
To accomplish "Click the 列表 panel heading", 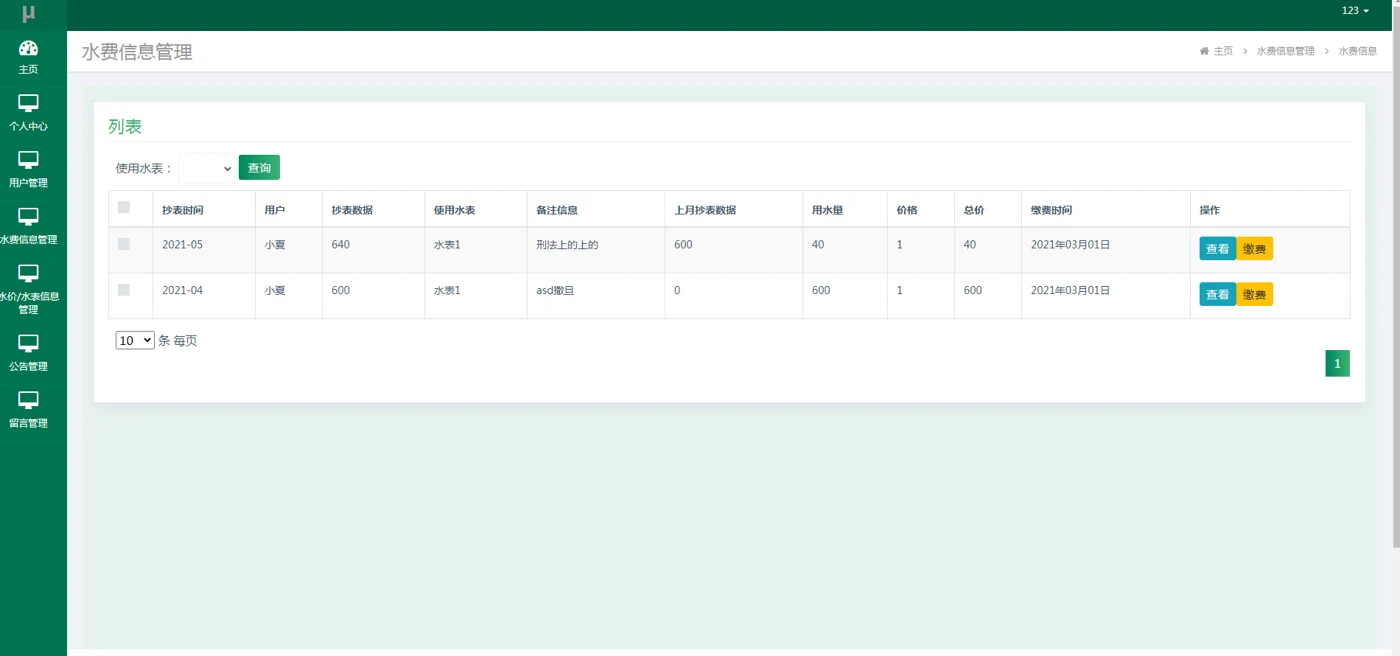I will 125,126.
